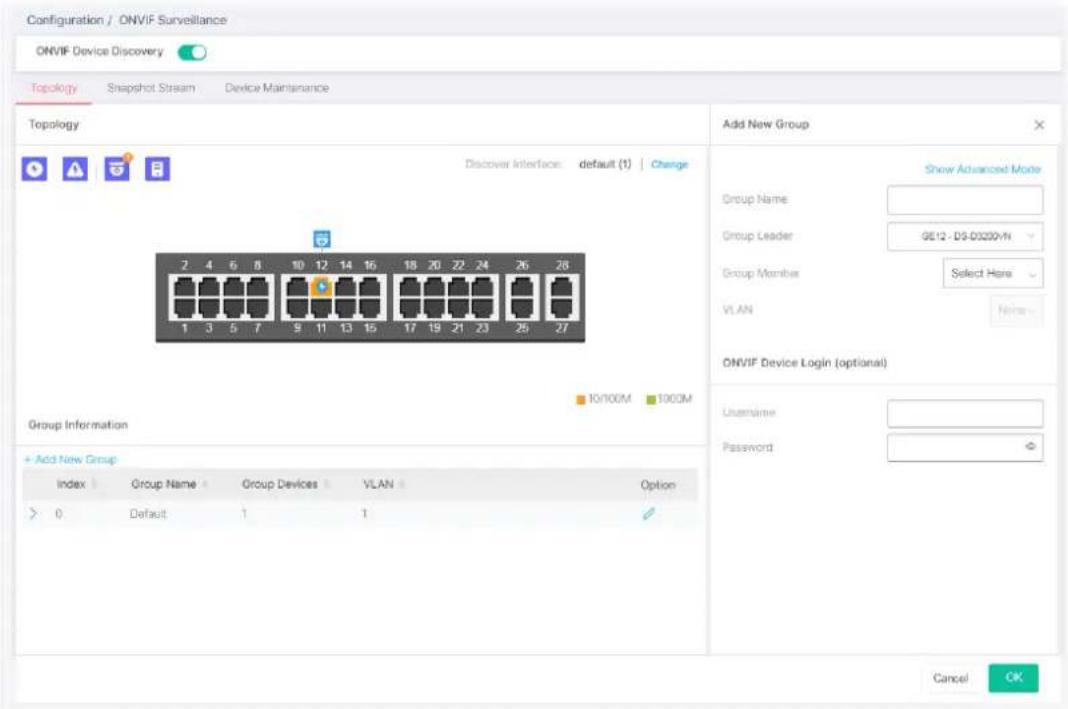Sort by the Index column
The width and height of the screenshot is (1068, 709).
(x=94, y=484)
